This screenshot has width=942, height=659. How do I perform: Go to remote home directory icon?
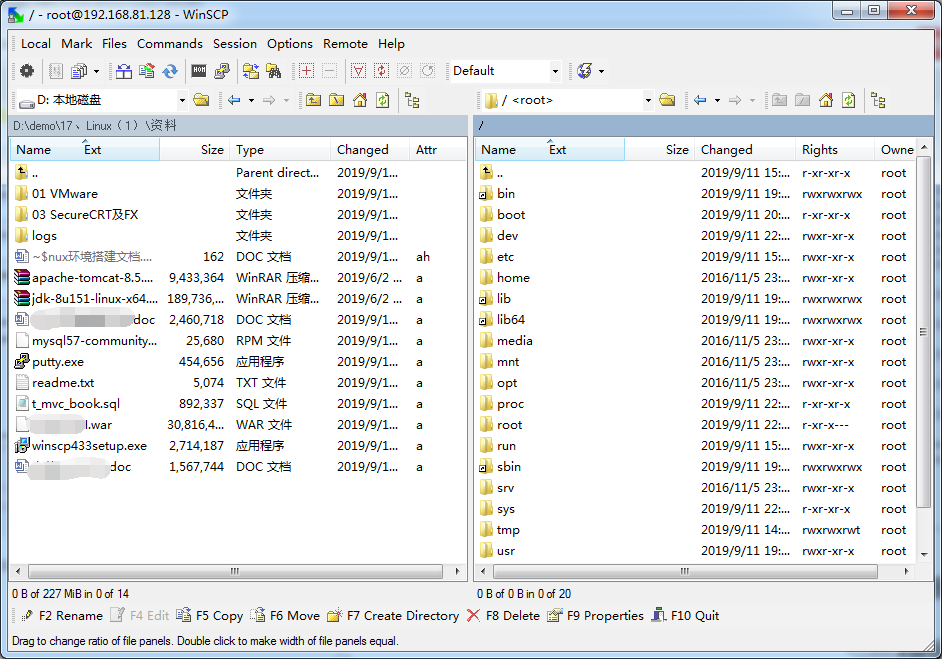click(x=826, y=100)
